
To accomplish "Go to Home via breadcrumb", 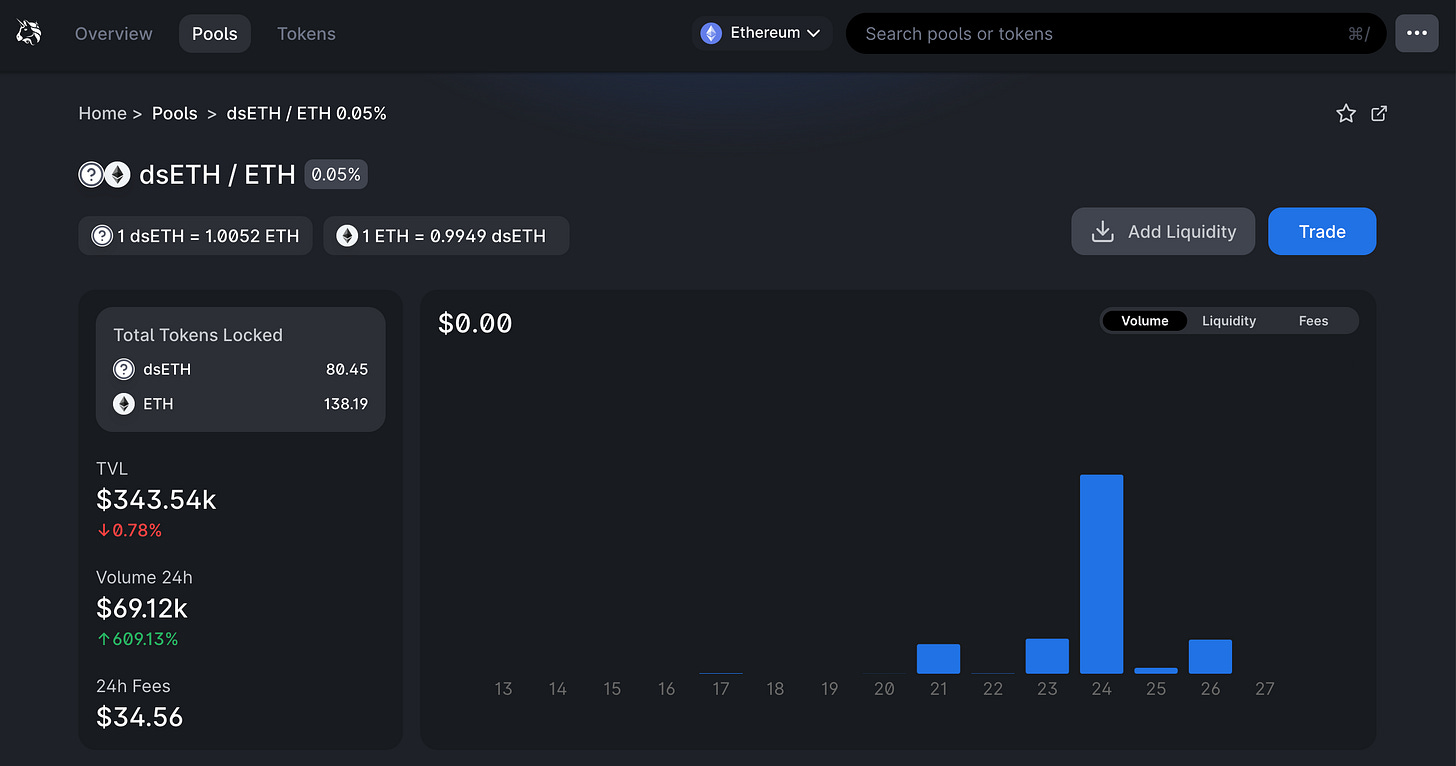I will (103, 114).
